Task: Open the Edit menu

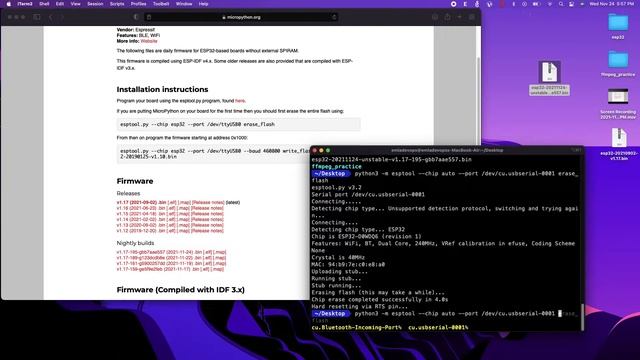Action: pos(60,4)
